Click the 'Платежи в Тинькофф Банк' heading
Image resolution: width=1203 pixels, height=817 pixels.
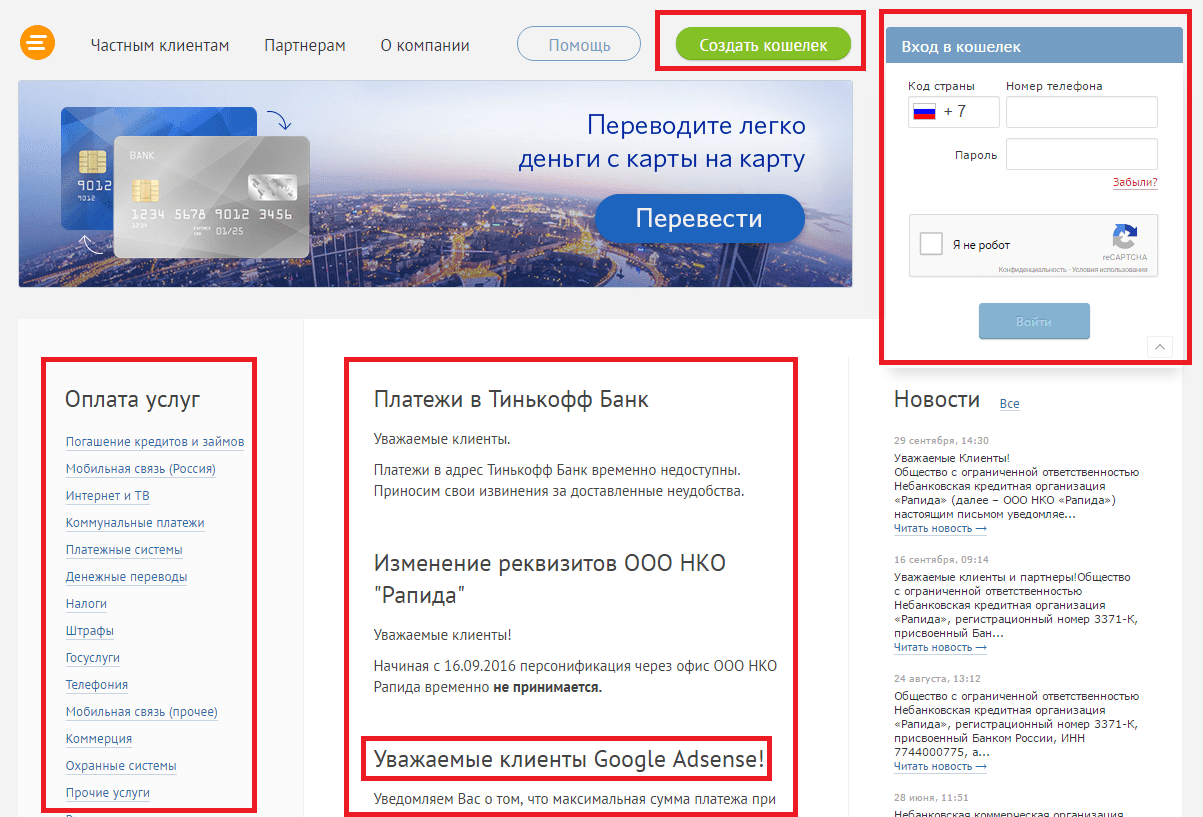pos(511,400)
